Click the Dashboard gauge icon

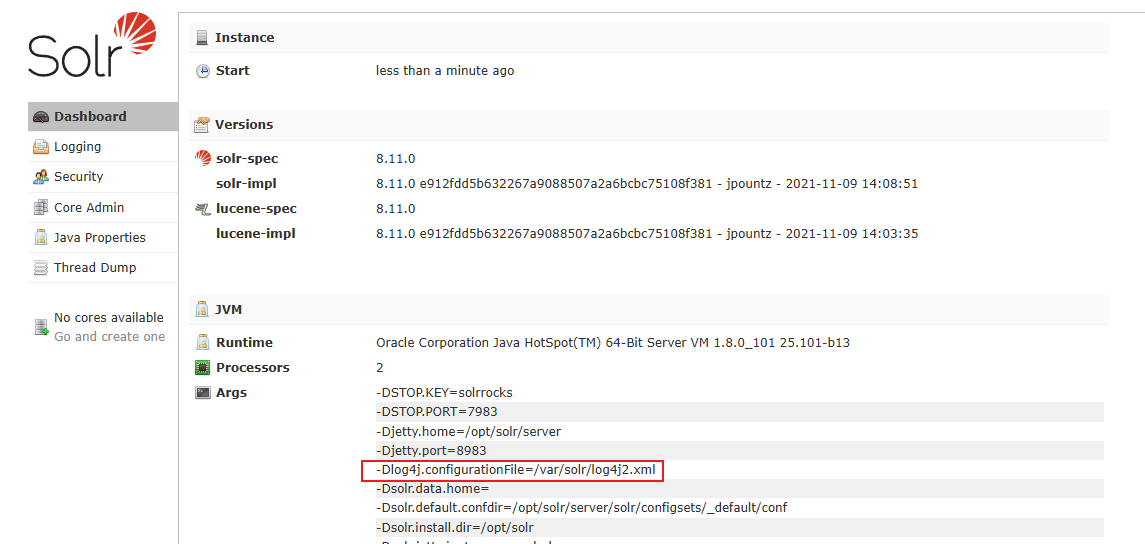point(41,117)
